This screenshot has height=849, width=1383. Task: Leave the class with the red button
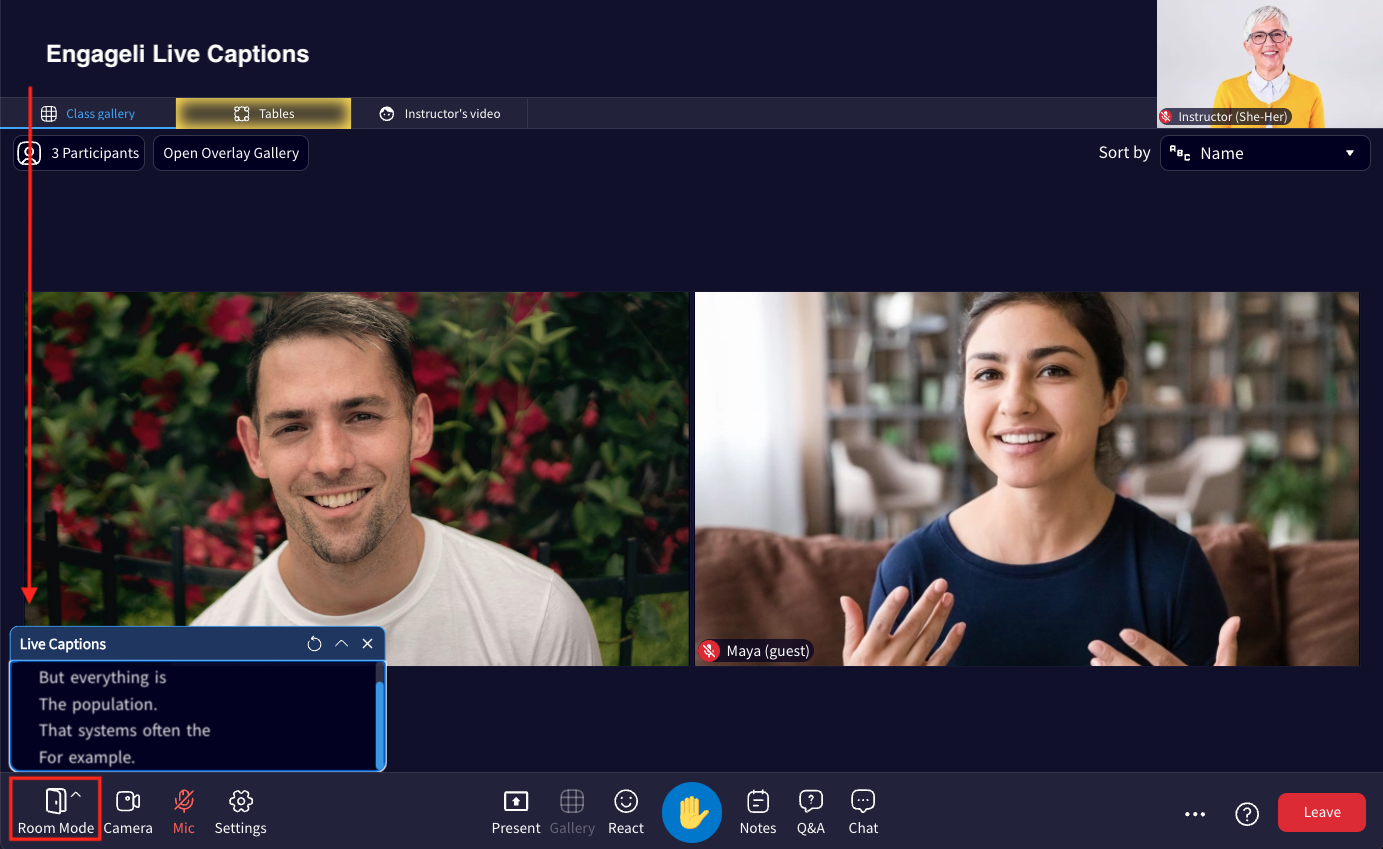click(1322, 812)
